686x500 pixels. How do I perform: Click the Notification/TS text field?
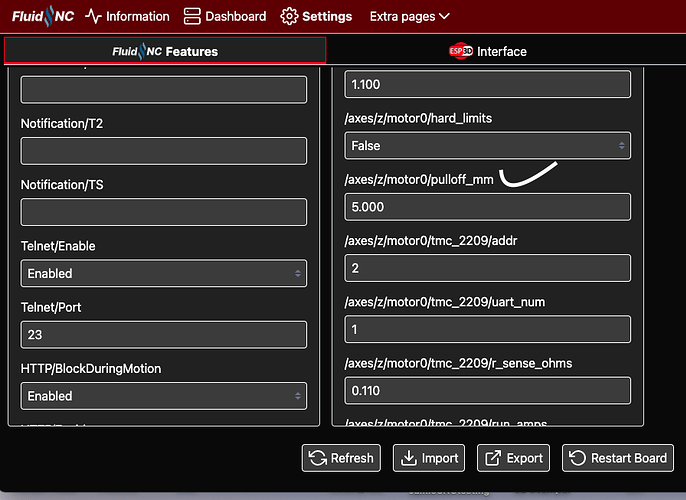pyautogui.click(x=163, y=212)
